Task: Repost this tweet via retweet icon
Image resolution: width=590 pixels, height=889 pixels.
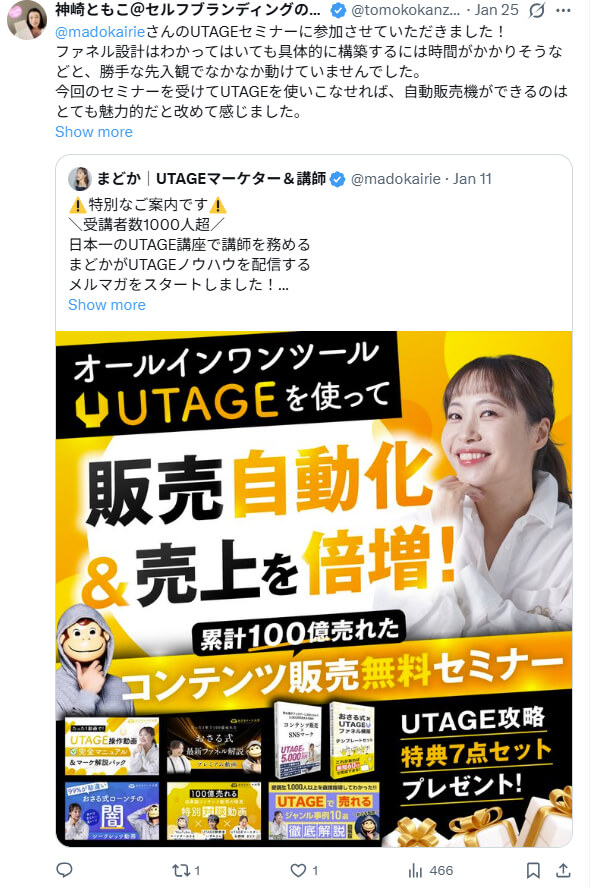Action: (186, 870)
